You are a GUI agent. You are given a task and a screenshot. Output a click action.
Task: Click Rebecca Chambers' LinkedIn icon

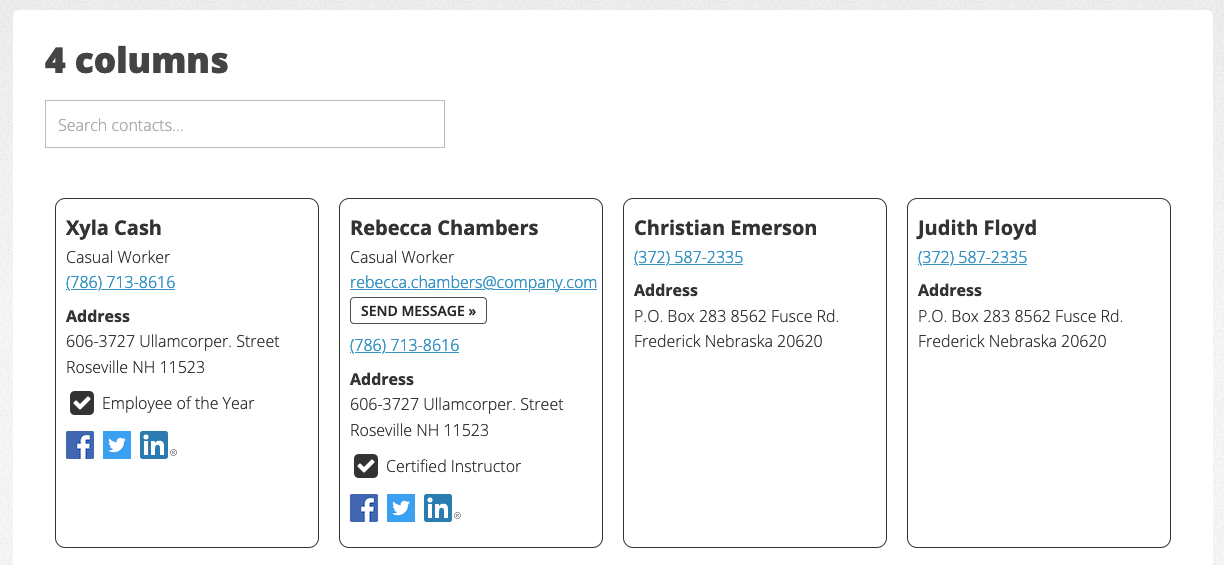tap(438, 508)
